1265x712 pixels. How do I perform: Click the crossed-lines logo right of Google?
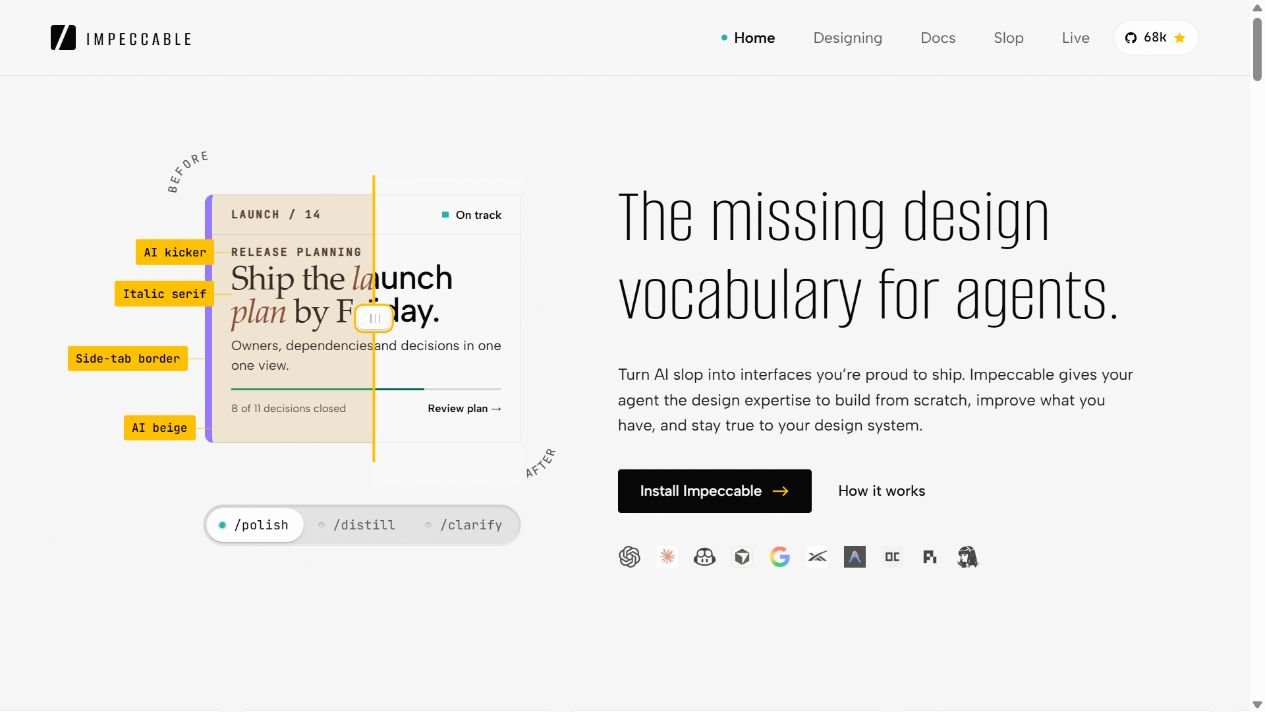click(x=817, y=557)
